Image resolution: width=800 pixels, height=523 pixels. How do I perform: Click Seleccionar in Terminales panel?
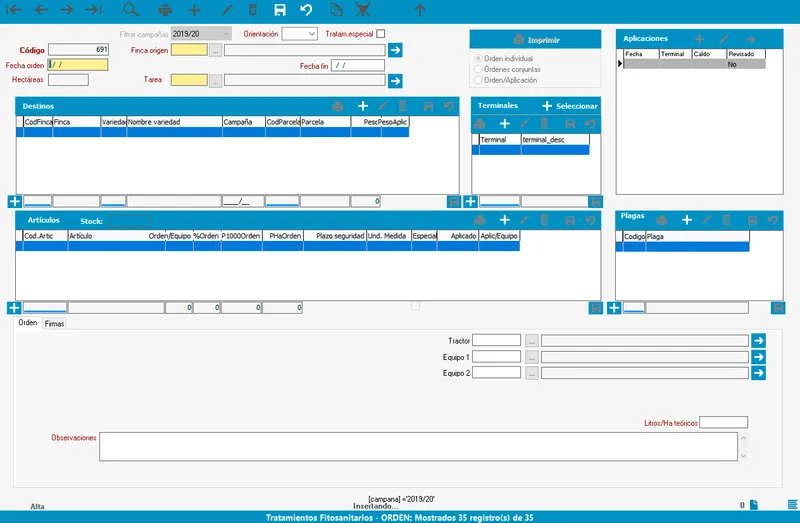click(x=570, y=106)
